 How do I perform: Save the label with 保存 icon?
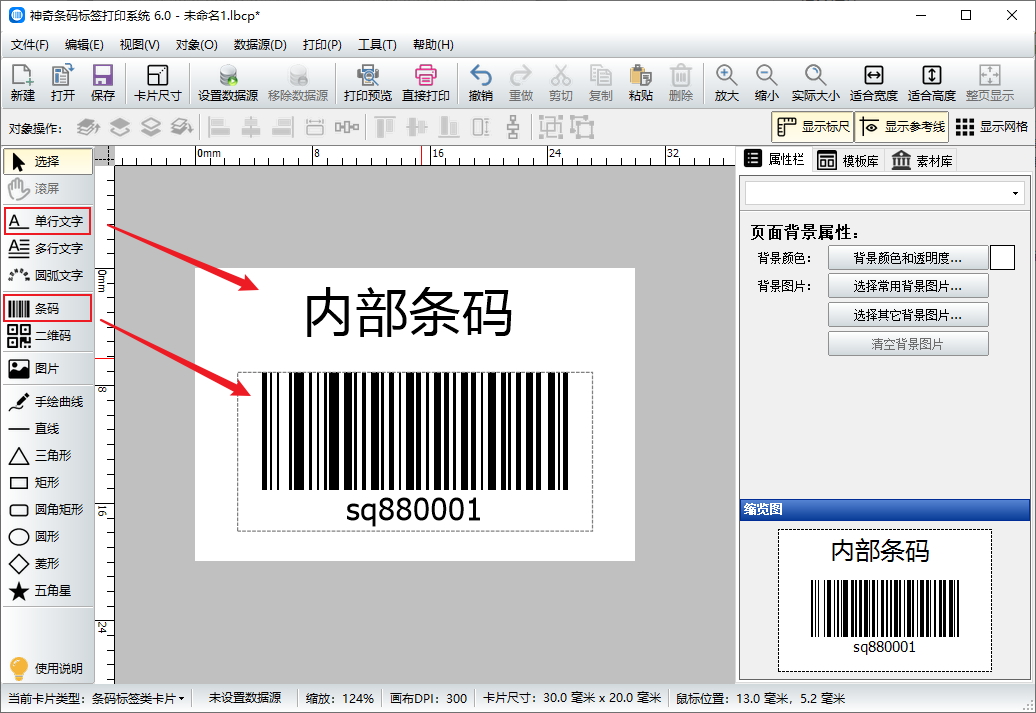pos(102,83)
